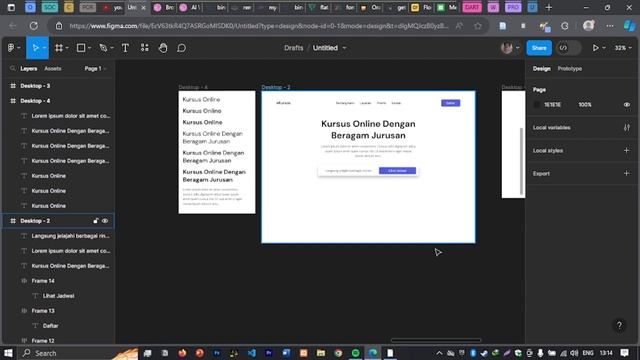Select the Frame 14 layer
Image resolution: width=640 pixels, height=360 pixels.
(58, 281)
